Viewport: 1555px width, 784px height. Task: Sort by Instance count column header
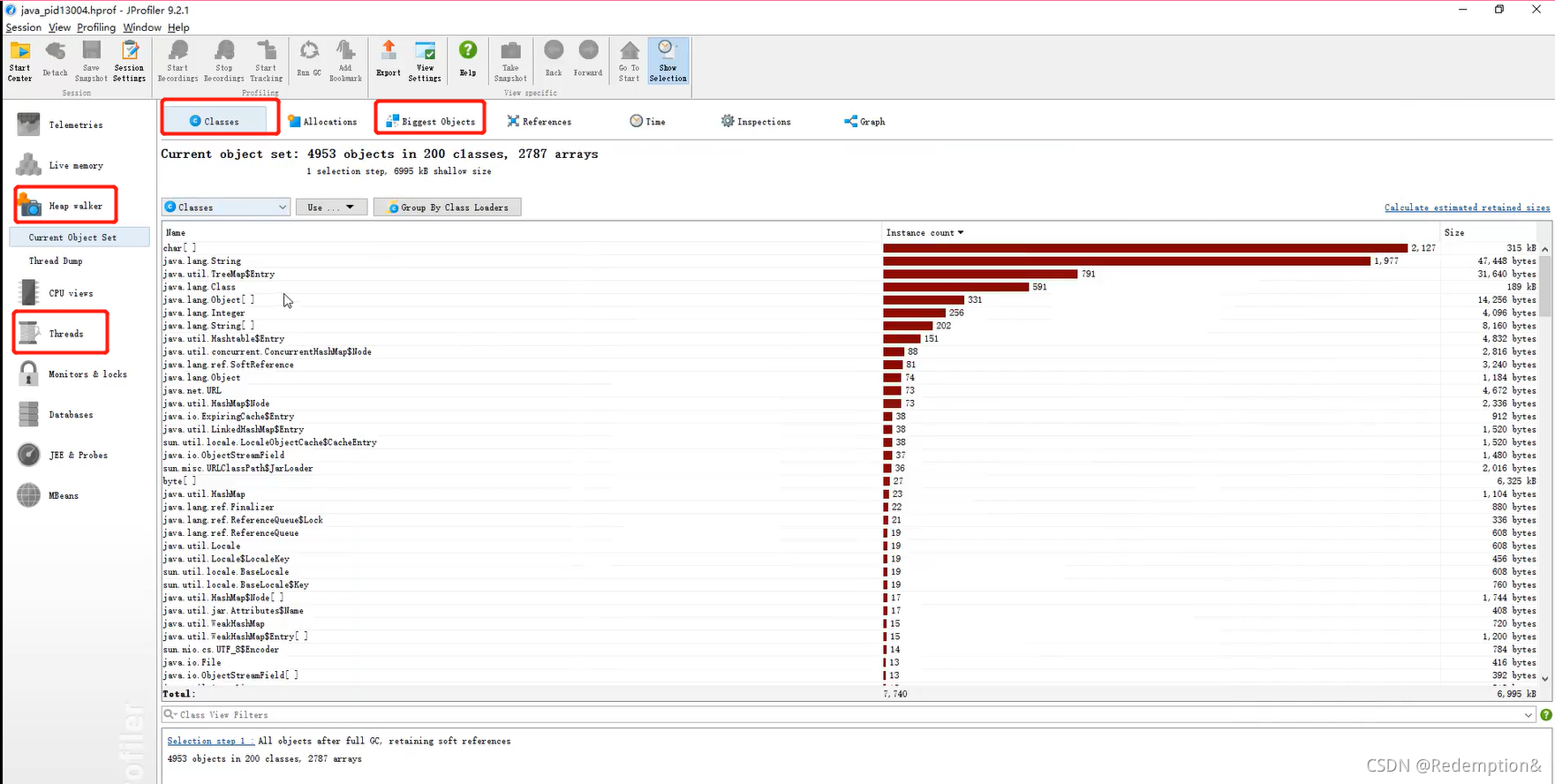pyautogui.click(x=924, y=233)
